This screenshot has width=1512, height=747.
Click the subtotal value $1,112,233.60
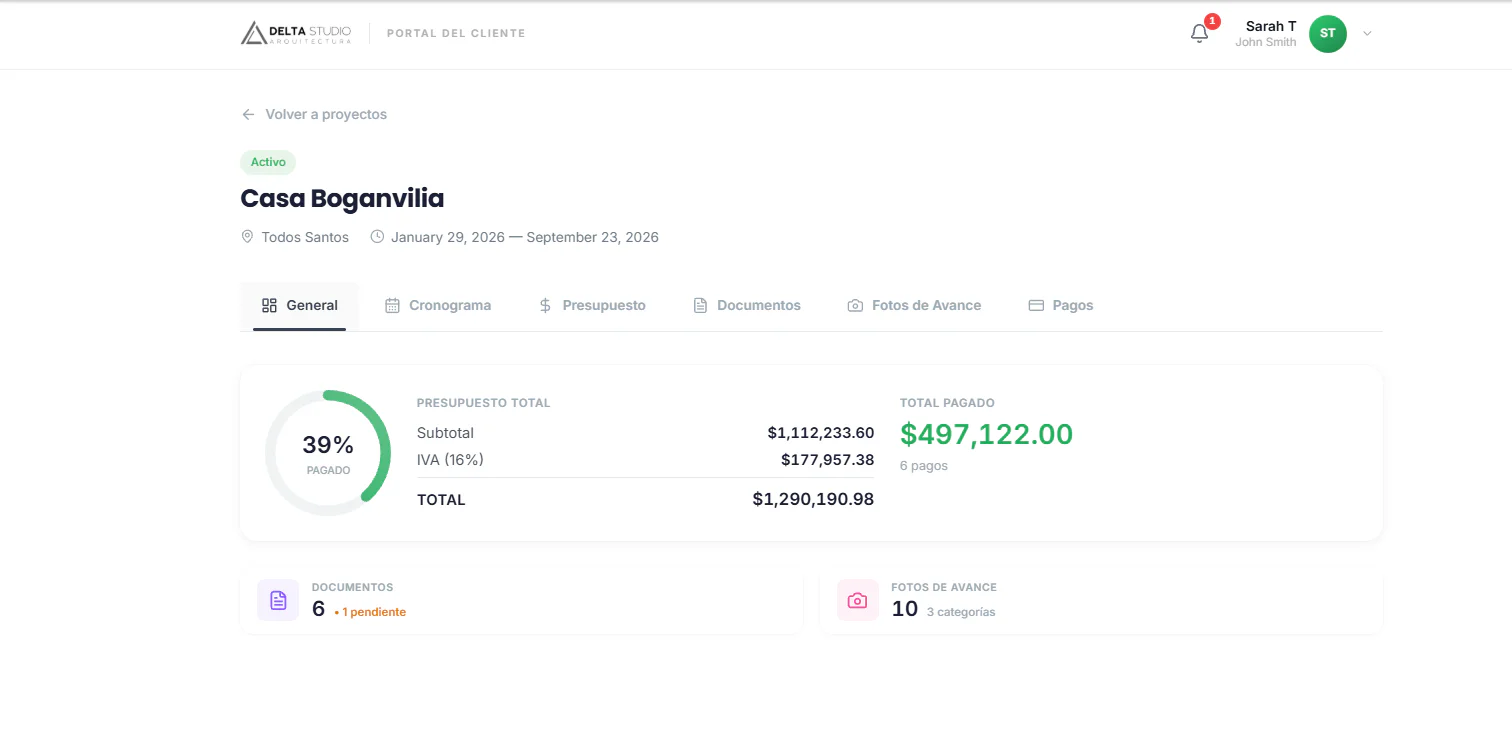click(821, 433)
